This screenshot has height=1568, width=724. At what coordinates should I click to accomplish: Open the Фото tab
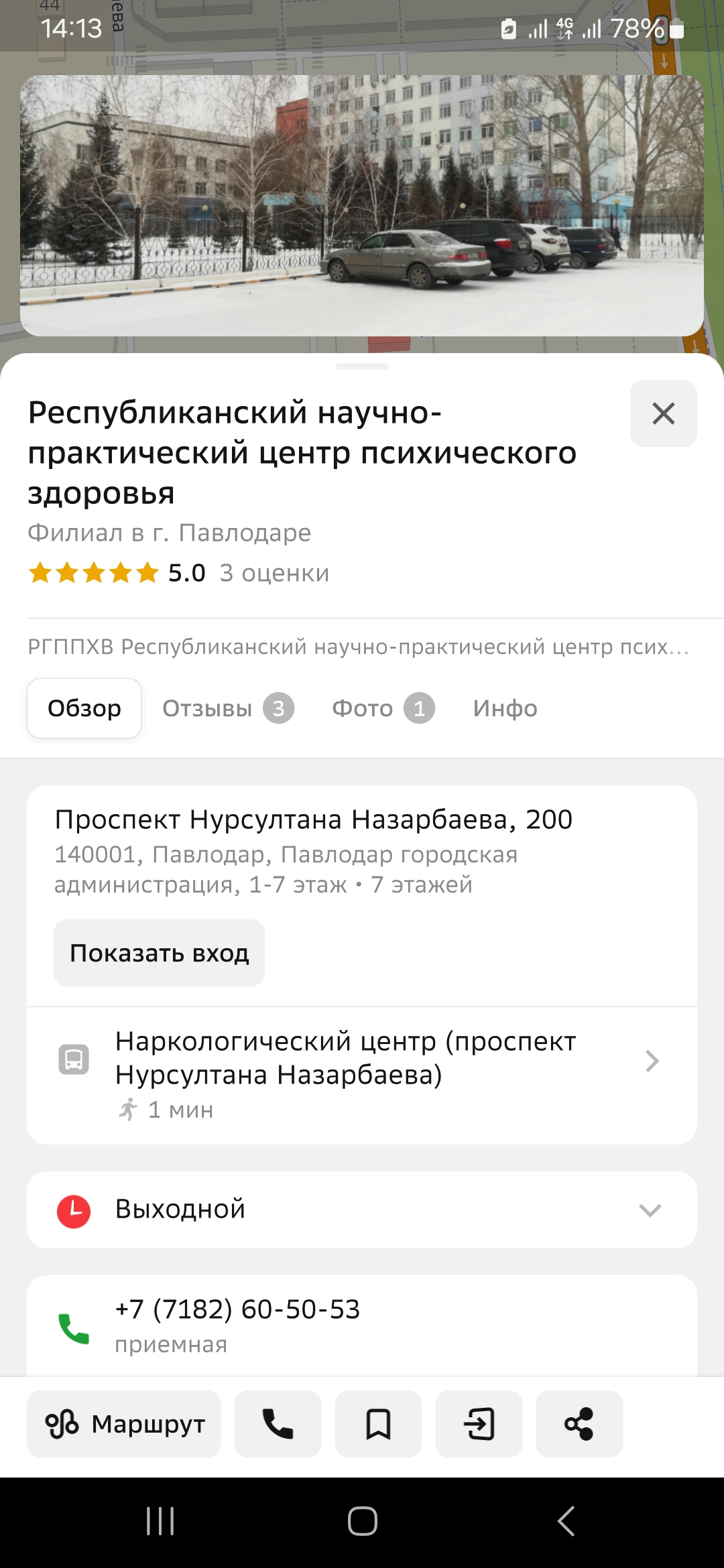pyautogui.click(x=383, y=708)
